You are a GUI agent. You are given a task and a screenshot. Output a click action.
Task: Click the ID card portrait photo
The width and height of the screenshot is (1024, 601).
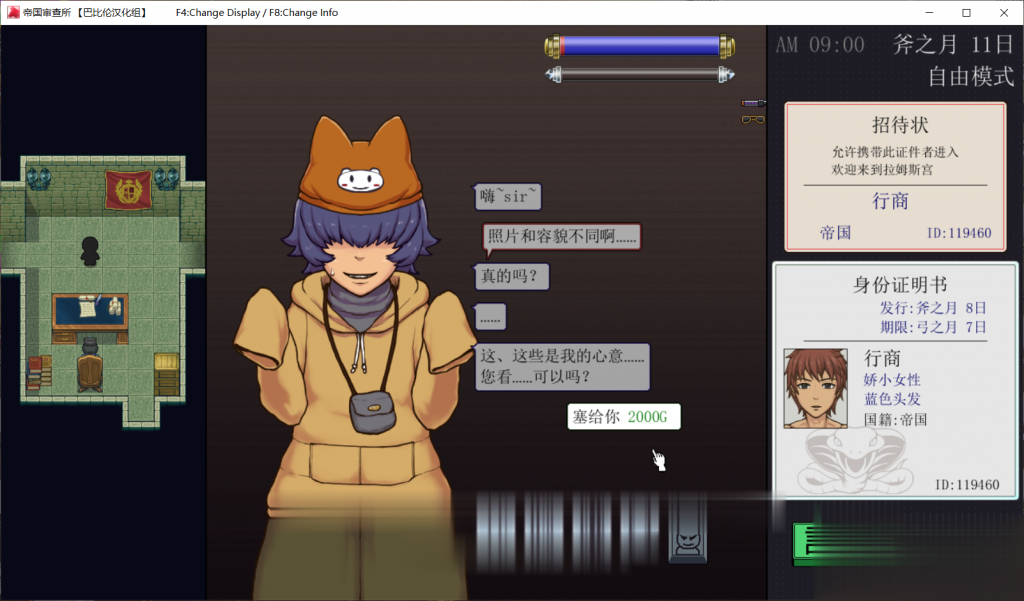815,388
